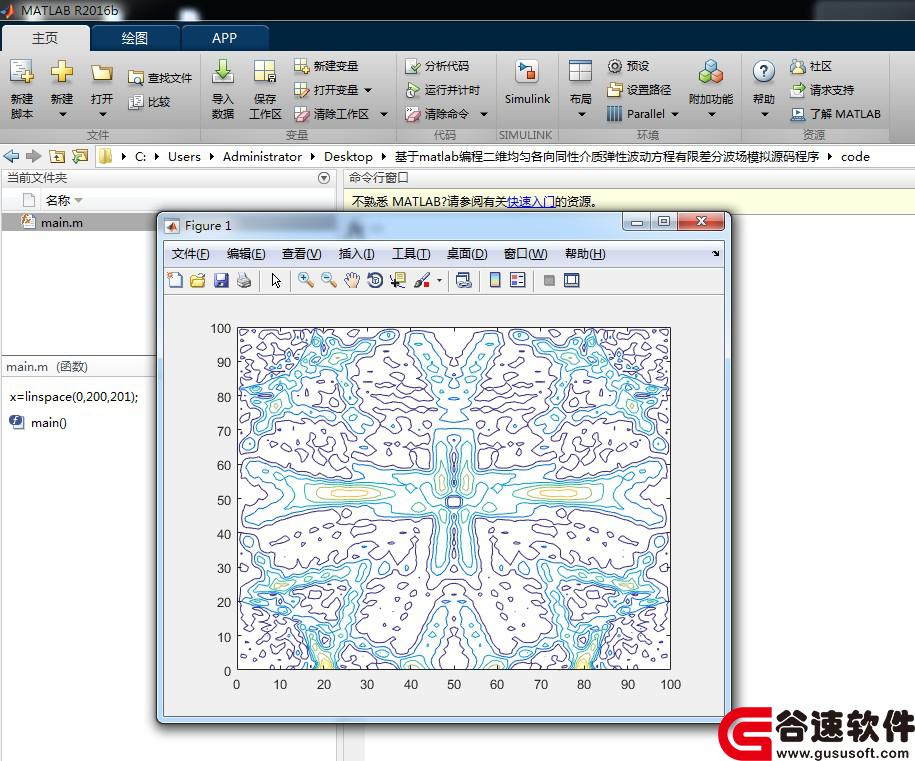Open the View (查看) menu in Figure 1

point(301,254)
